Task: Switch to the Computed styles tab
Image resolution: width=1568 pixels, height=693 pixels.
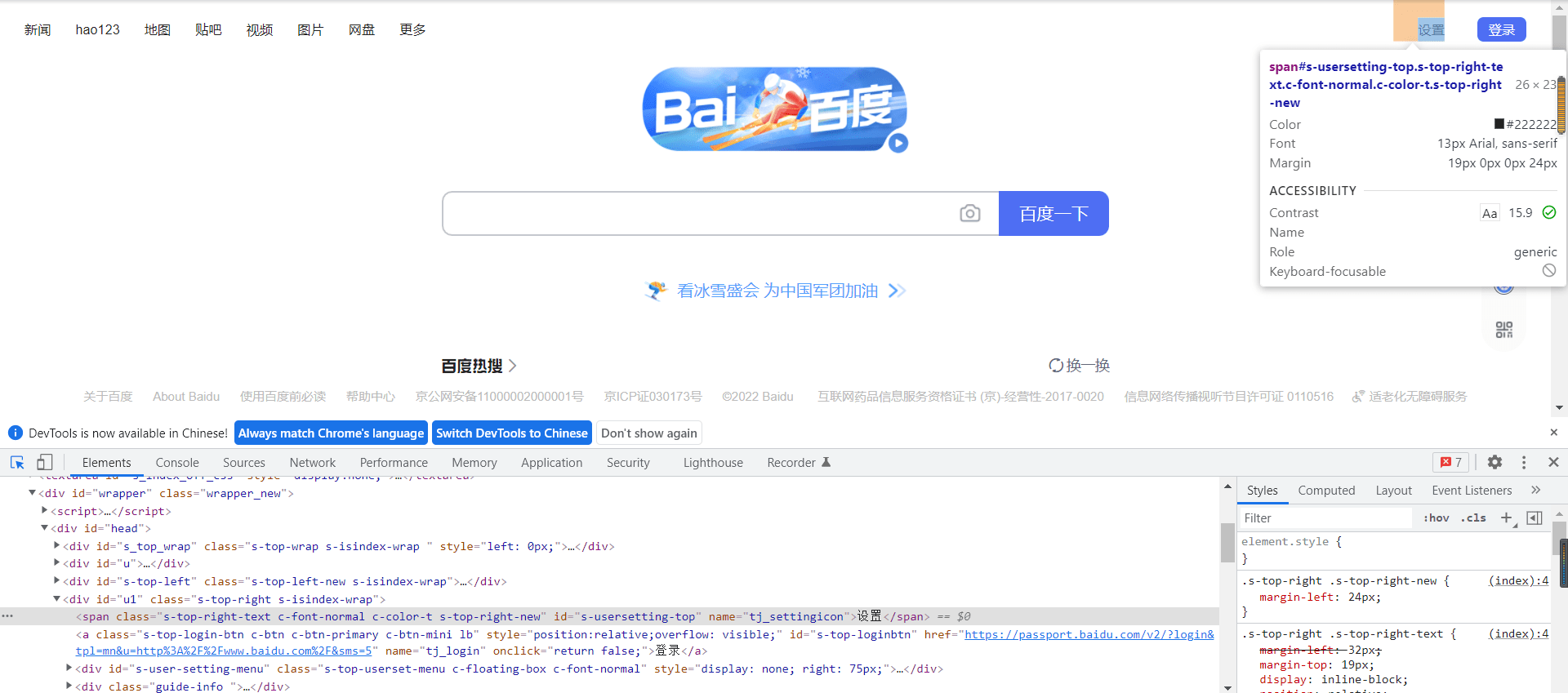Action: (1326, 490)
